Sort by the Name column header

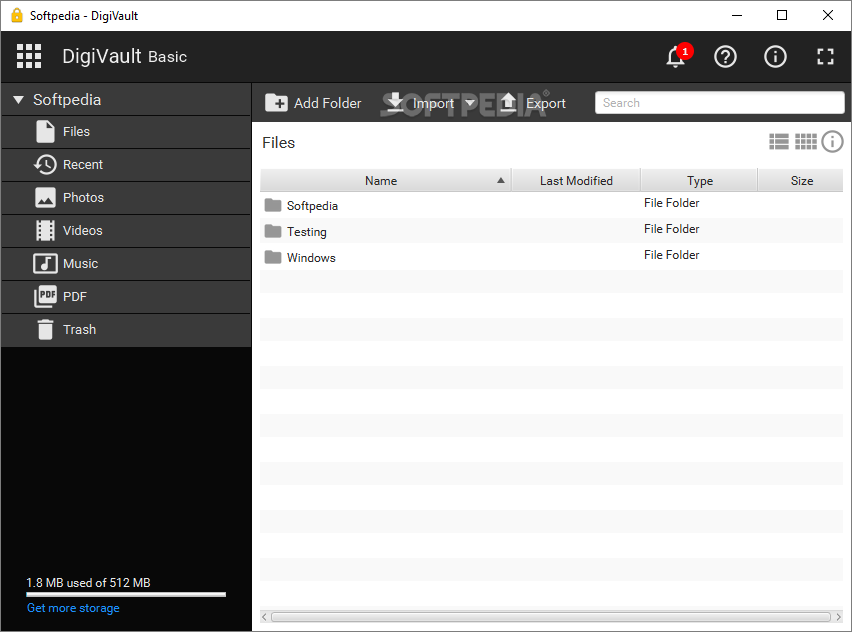385,180
